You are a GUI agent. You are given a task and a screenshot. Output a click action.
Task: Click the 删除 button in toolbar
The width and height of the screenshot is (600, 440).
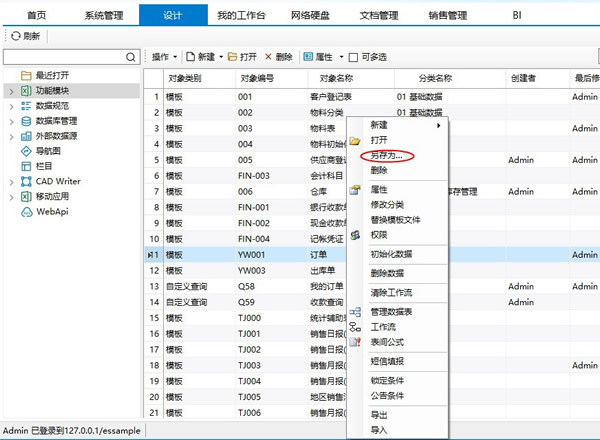coord(278,57)
